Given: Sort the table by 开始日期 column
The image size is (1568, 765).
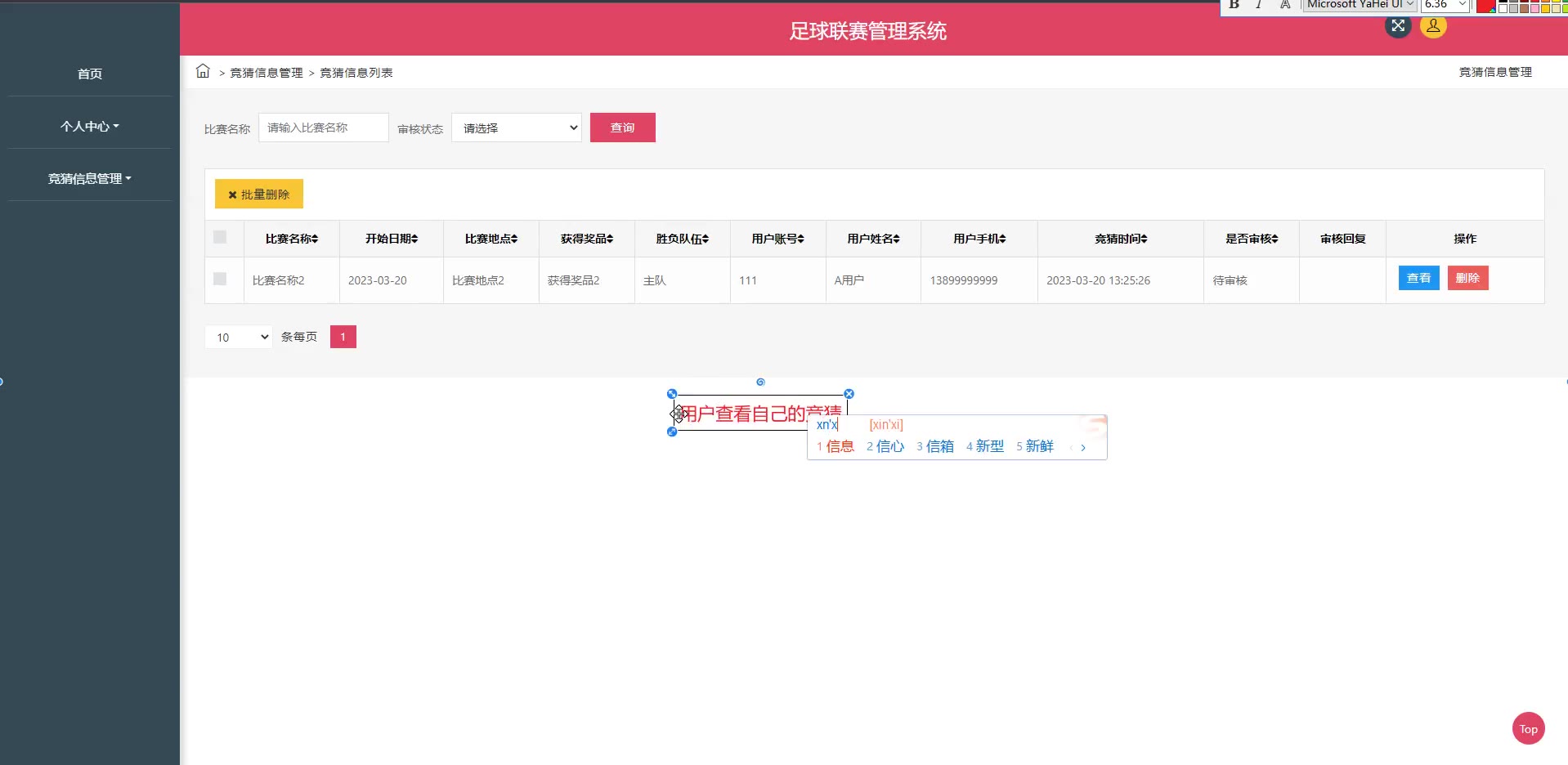Looking at the screenshot, I should coord(392,239).
